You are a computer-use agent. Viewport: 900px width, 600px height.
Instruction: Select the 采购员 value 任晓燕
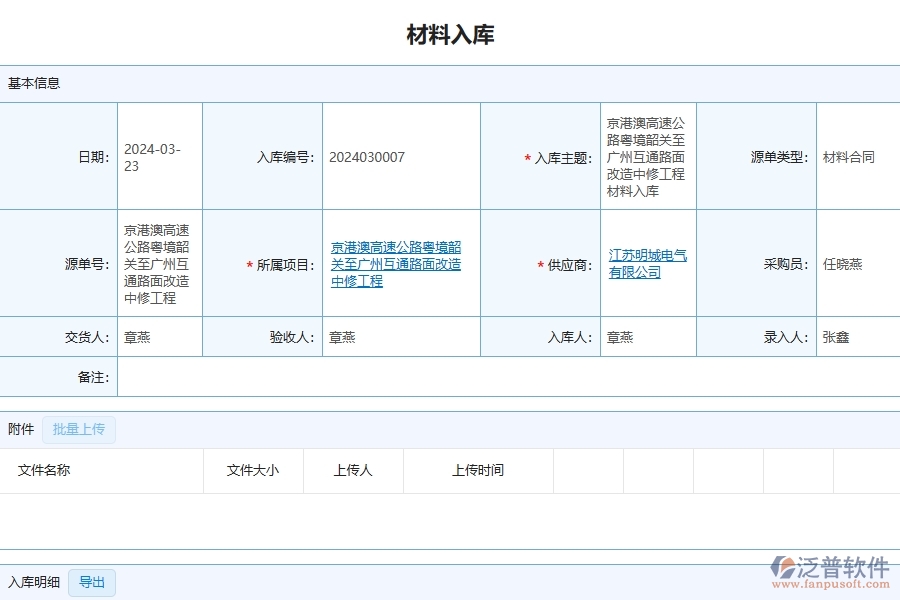point(843,264)
